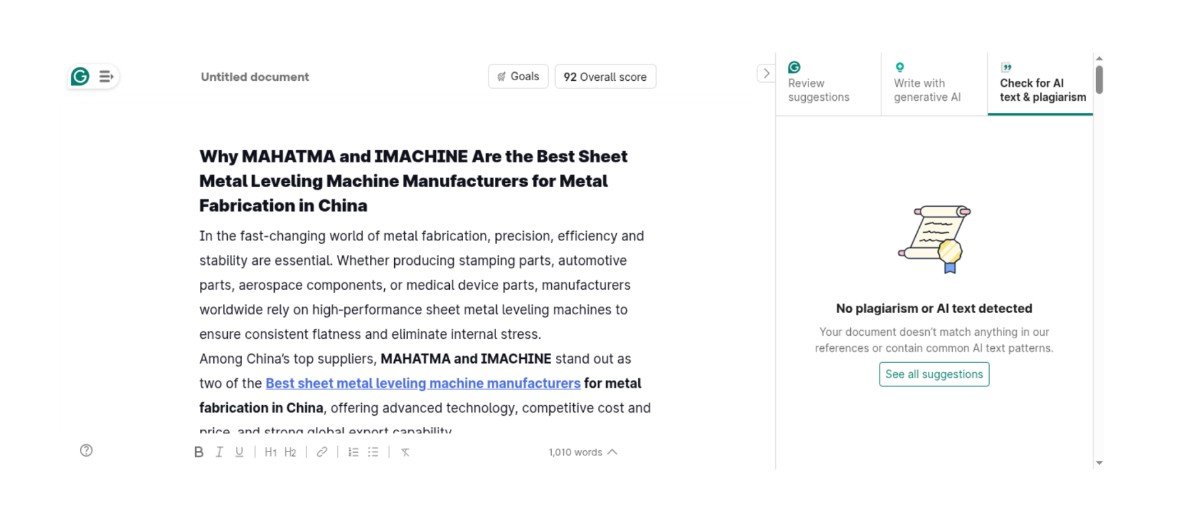Click the Untitled document title
Screen dimensions: 1200x516
(x=255, y=77)
